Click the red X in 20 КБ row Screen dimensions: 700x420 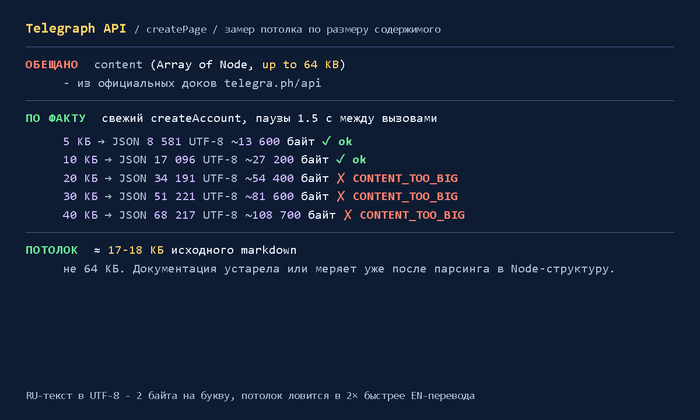(341, 178)
